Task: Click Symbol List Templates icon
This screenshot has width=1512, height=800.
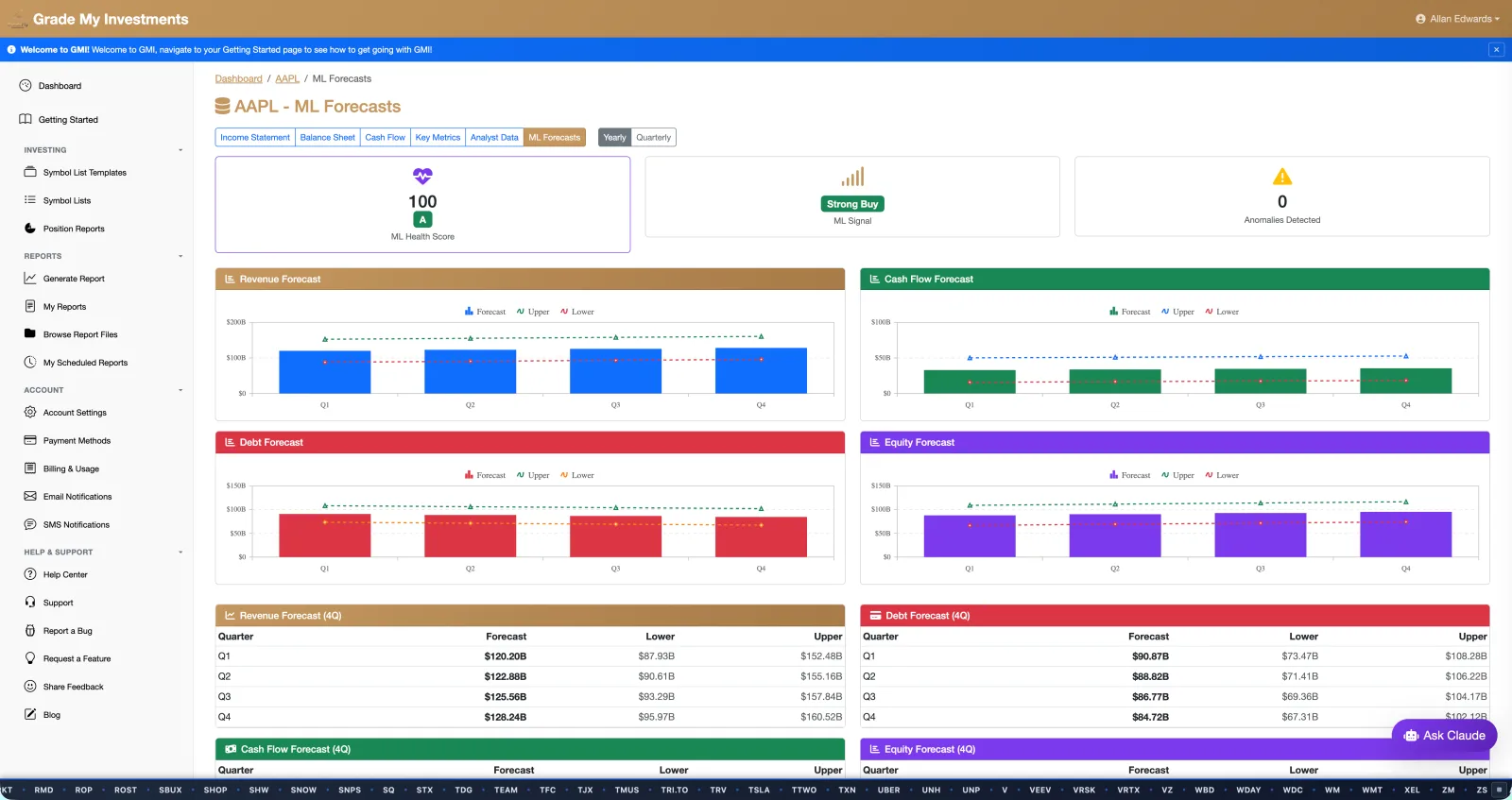Action: tap(30, 172)
